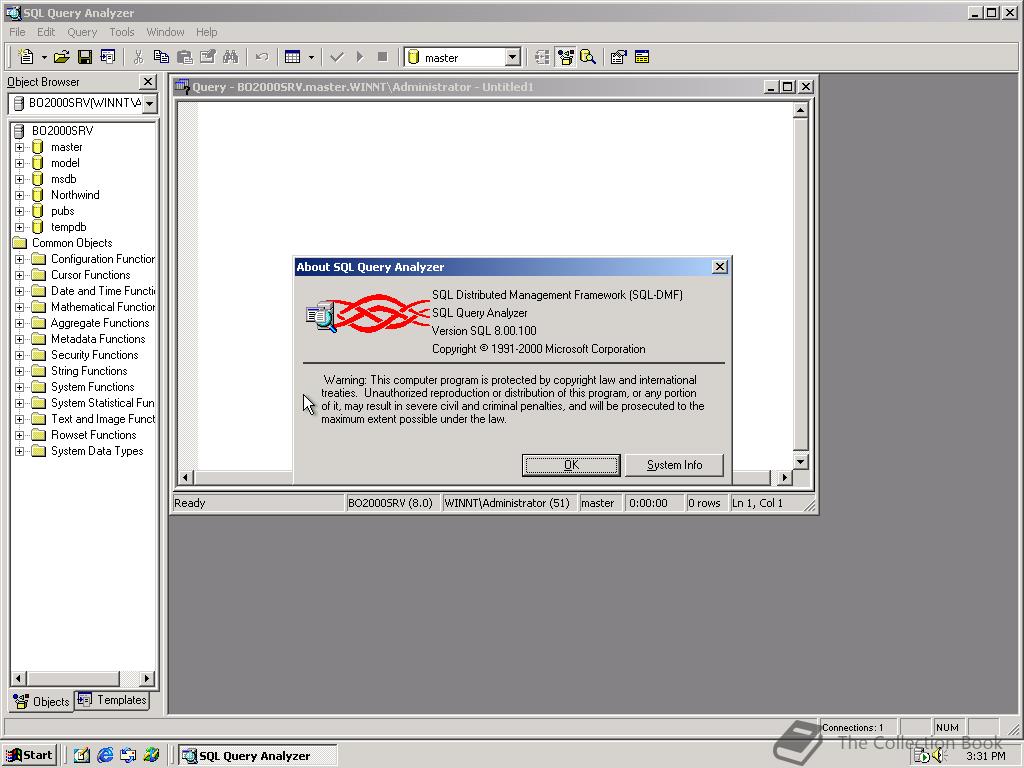Click the Display Estimated Execution Plan icon
This screenshot has width=1024, height=768.
(x=542, y=57)
